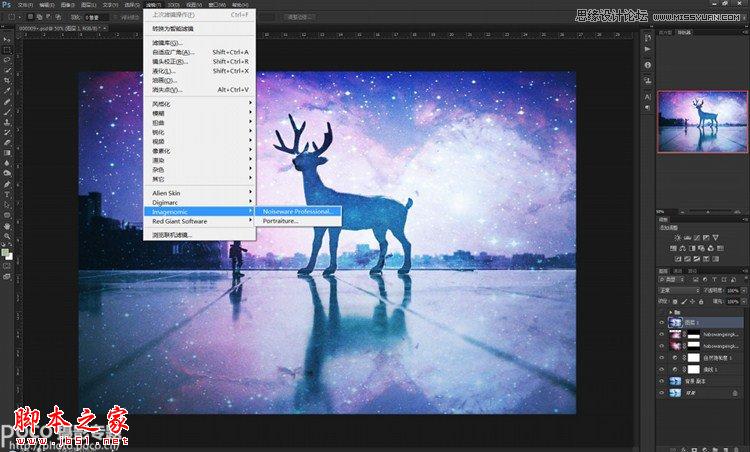Select the Horizontal Type tool
Viewport: 750px width, 452px height.
tap(7, 195)
